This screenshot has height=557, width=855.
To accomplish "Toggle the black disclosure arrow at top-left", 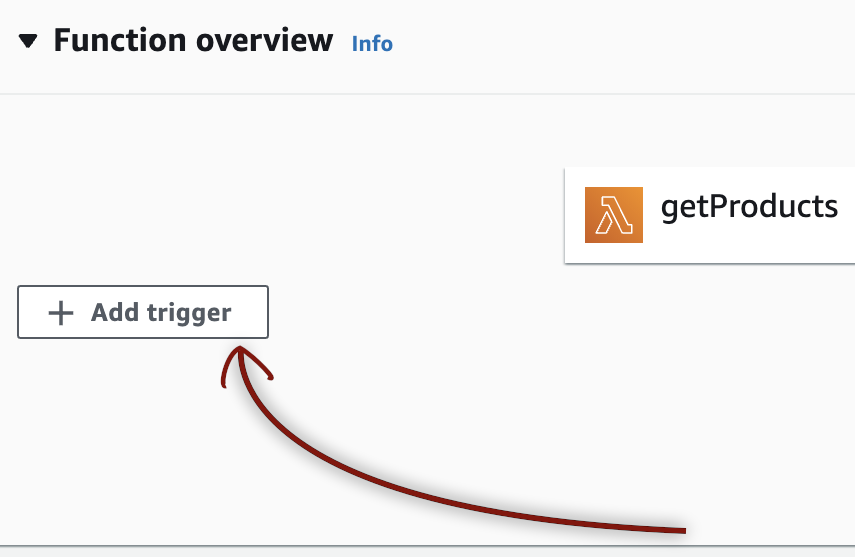I will coord(28,41).
